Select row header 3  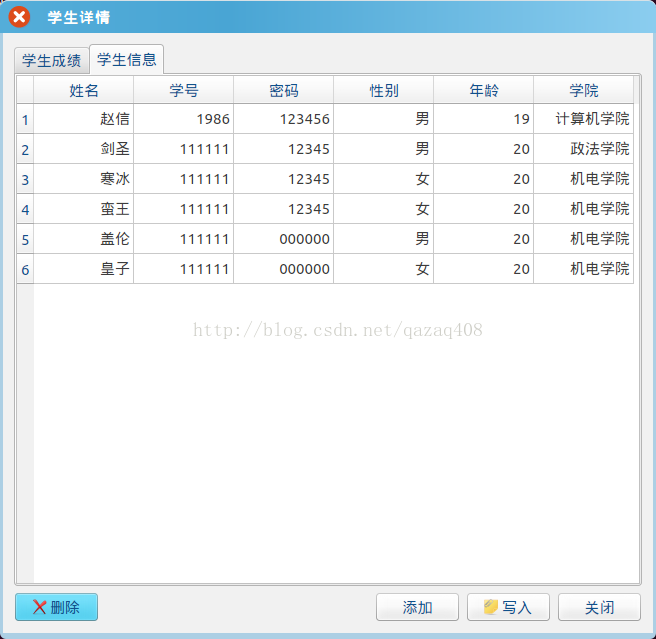tap(25, 179)
